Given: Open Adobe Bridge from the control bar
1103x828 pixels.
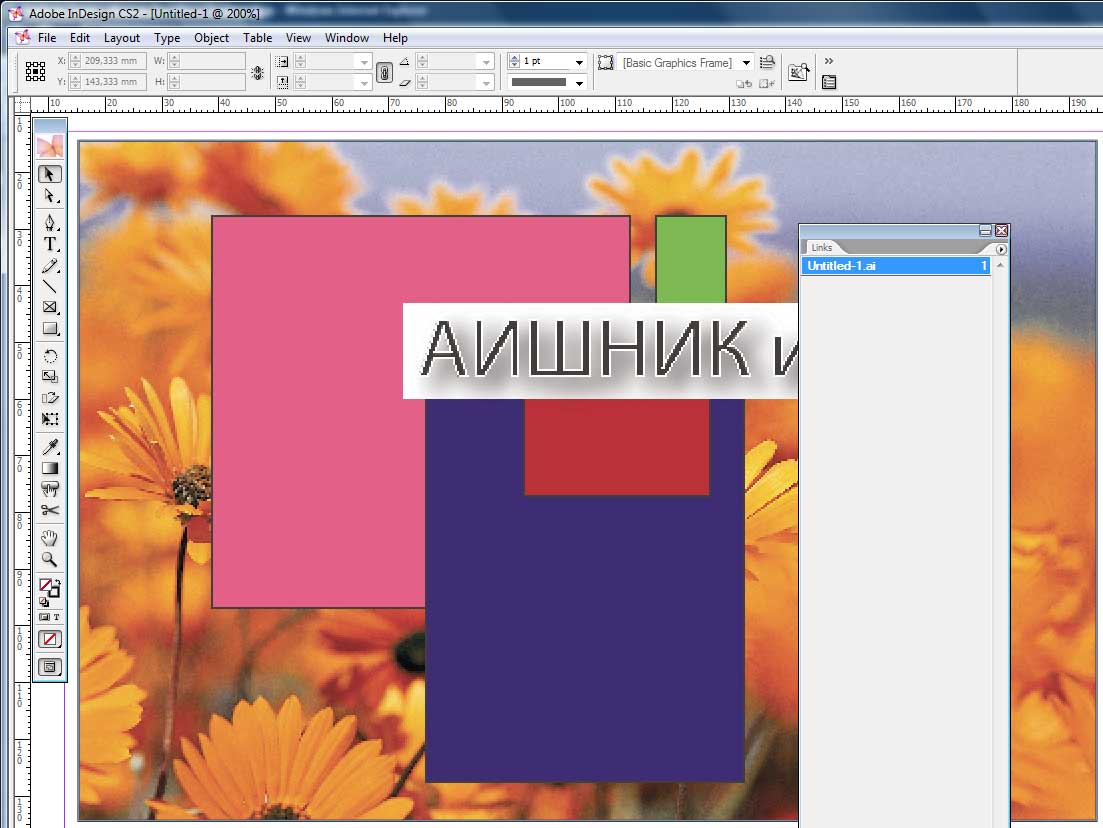Looking at the screenshot, I should pos(798,71).
